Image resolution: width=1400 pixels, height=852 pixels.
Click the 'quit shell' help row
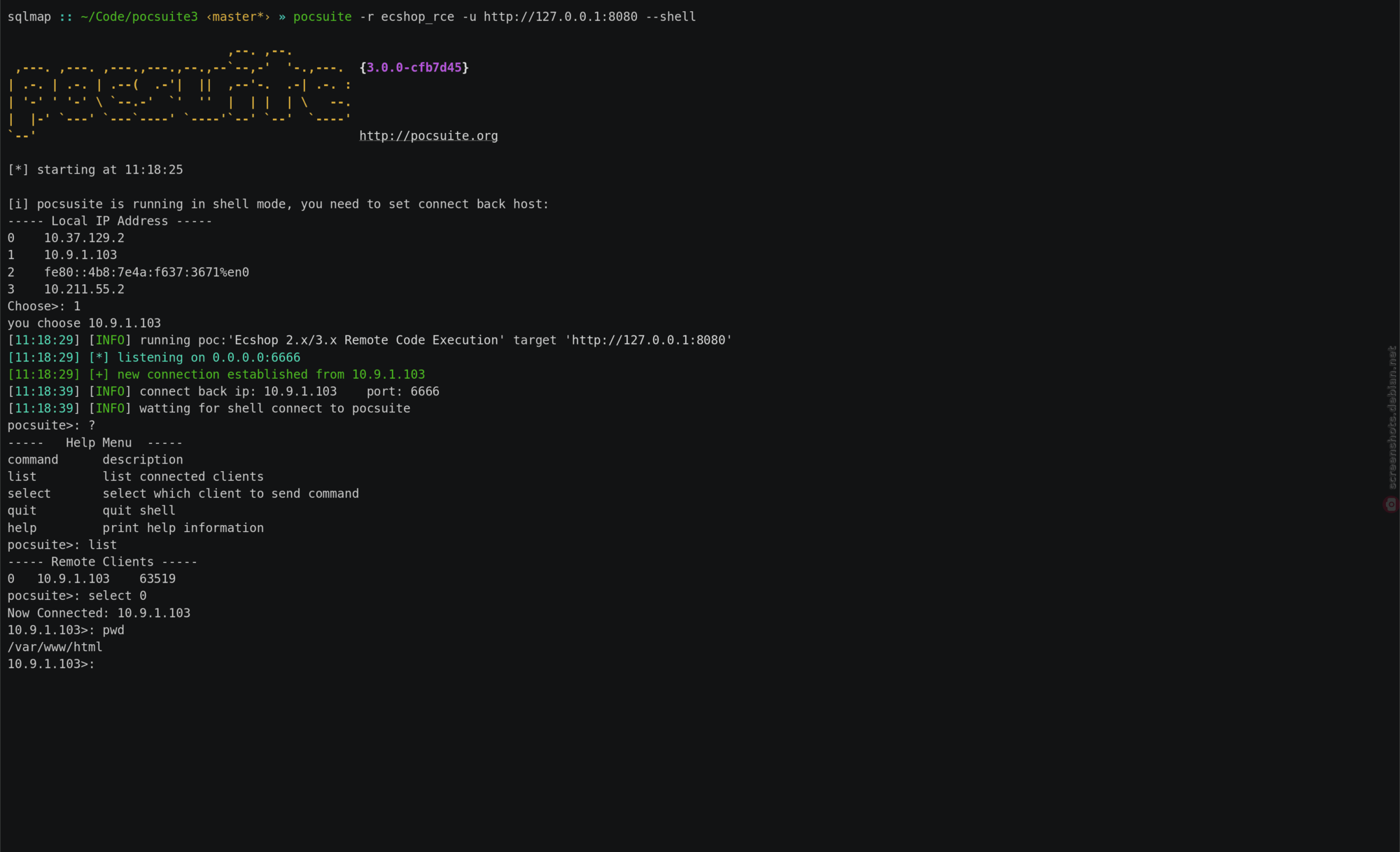92,511
